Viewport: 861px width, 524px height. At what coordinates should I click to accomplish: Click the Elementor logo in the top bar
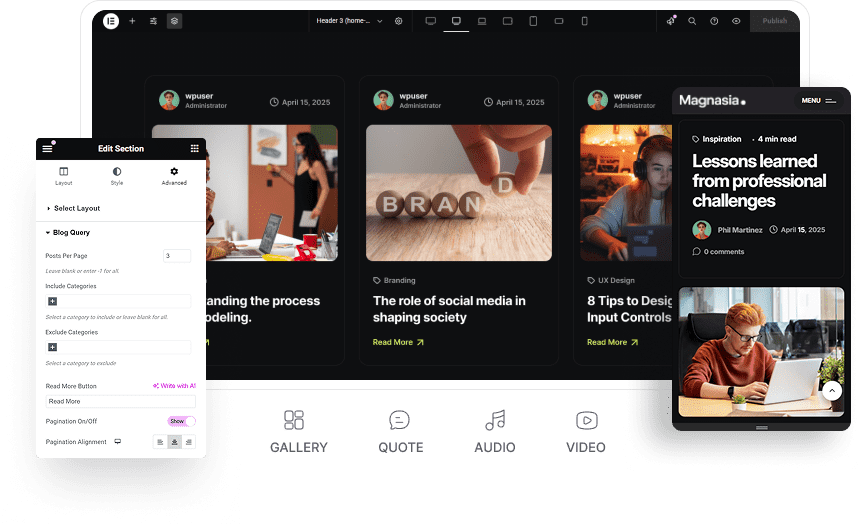[x=111, y=21]
